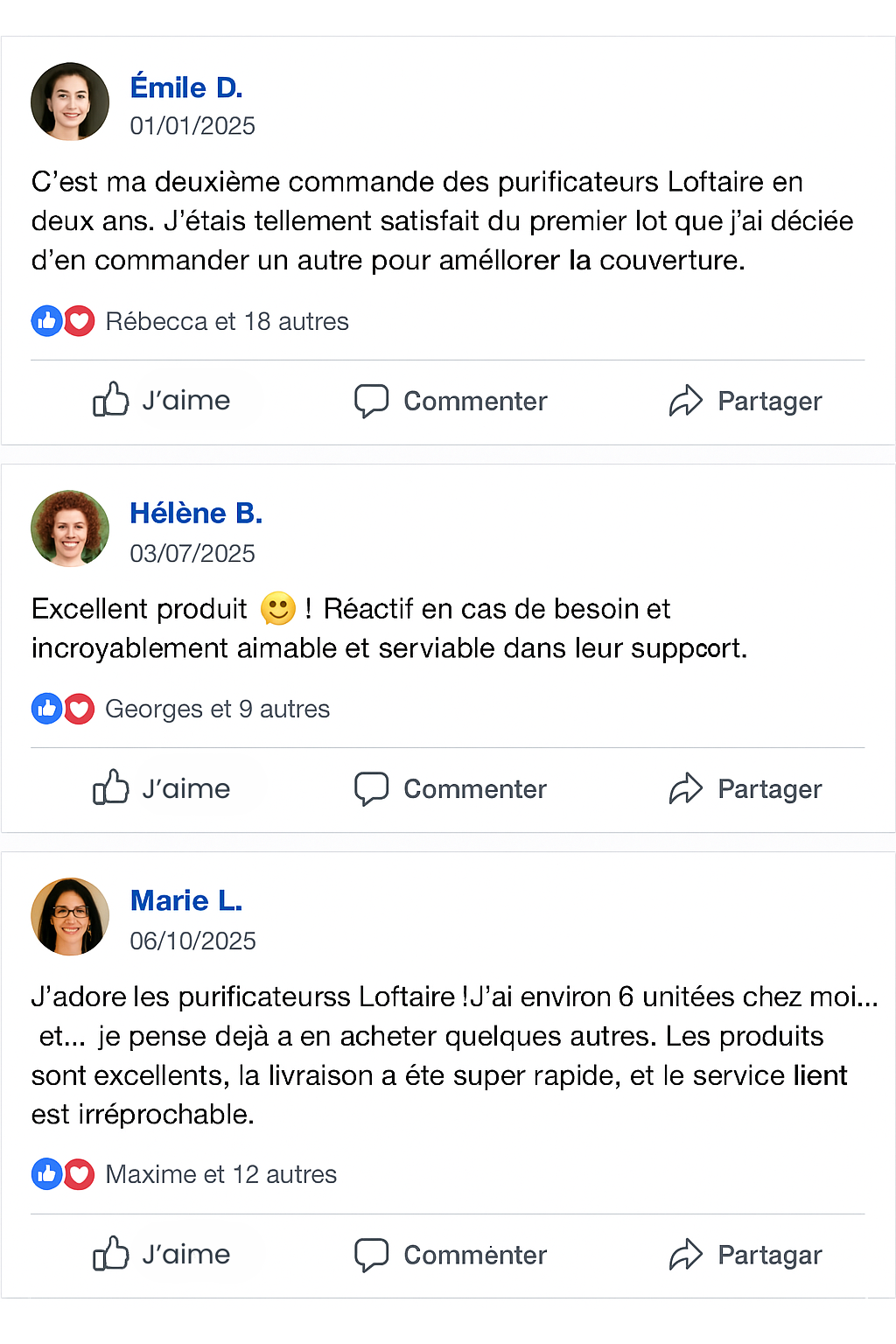
Task: Click share arrow icon on Marie's post
Action: pos(686,1254)
